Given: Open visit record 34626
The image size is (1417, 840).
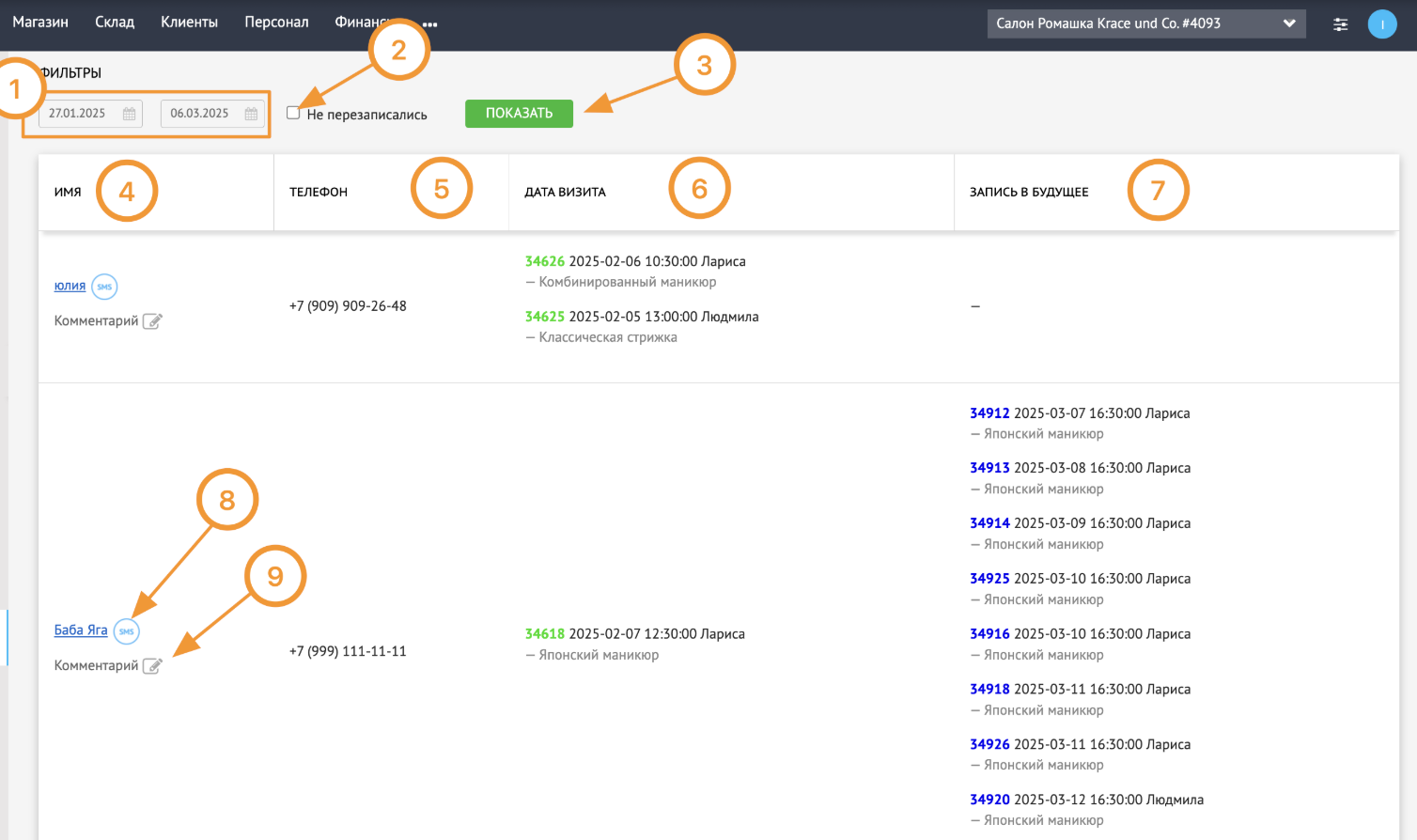Looking at the screenshot, I should click(545, 261).
